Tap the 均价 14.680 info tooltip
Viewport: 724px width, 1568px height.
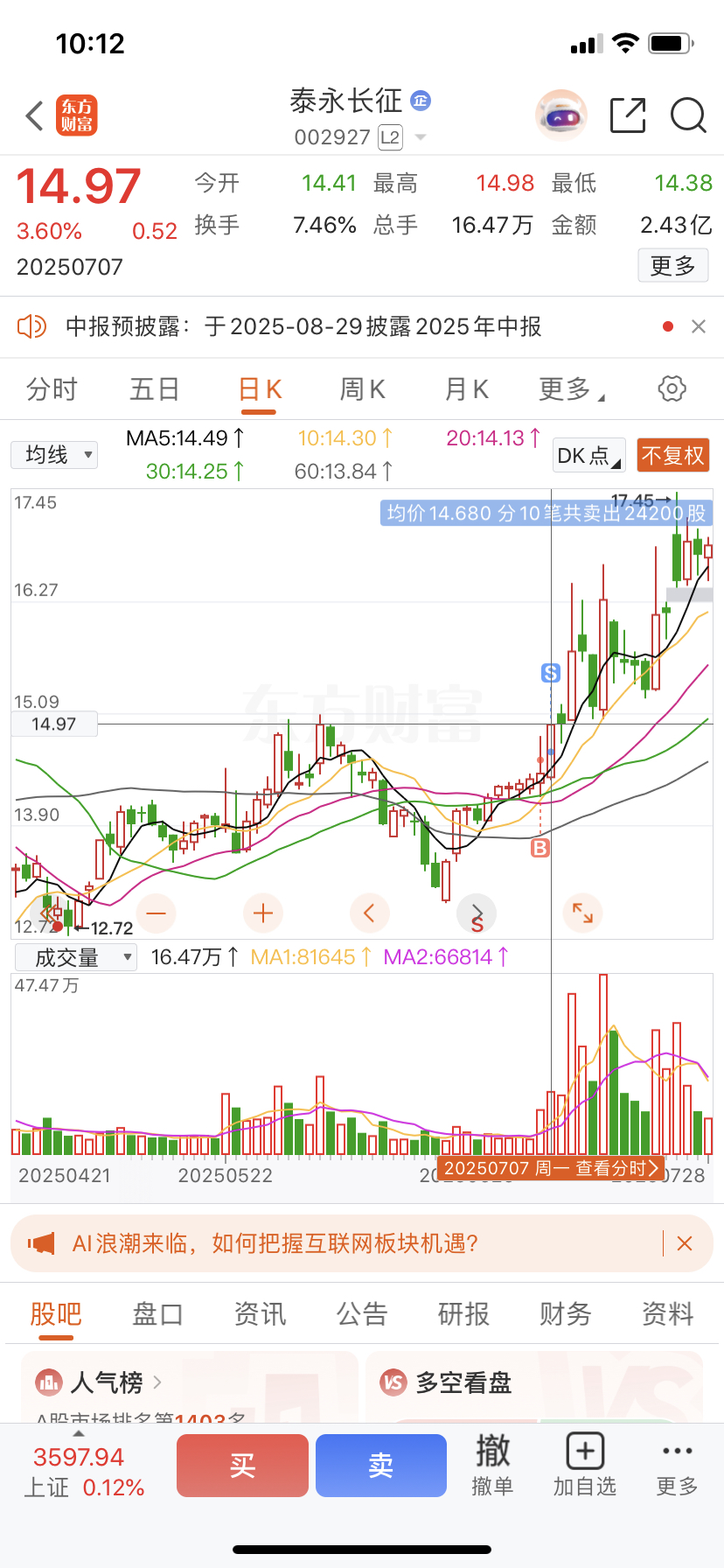546,513
